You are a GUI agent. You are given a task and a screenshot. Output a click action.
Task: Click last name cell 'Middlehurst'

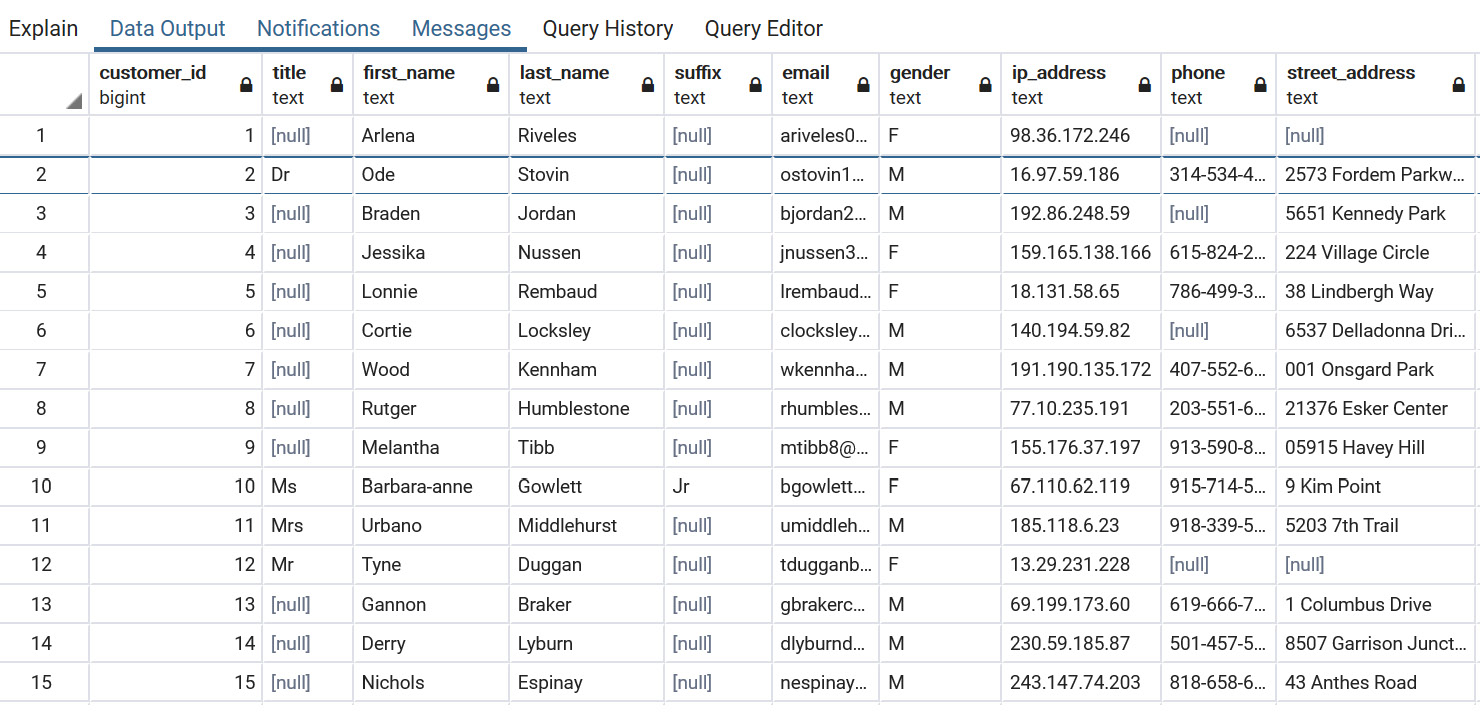click(587, 525)
